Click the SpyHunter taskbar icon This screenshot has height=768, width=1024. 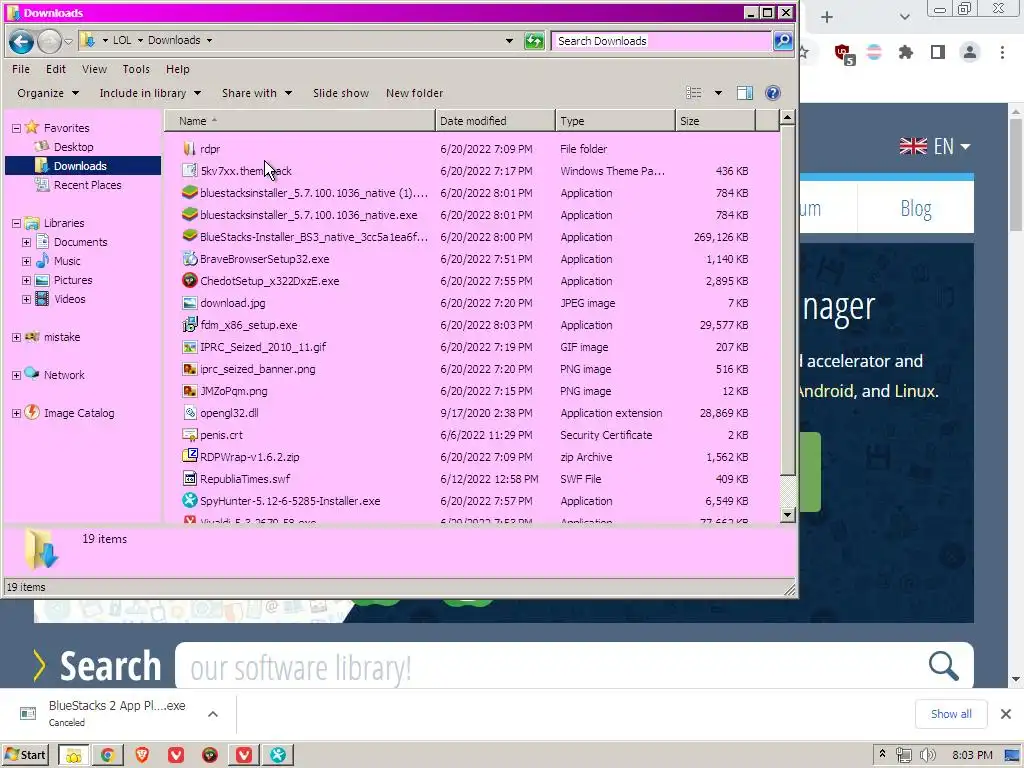[x=278, y=756]
